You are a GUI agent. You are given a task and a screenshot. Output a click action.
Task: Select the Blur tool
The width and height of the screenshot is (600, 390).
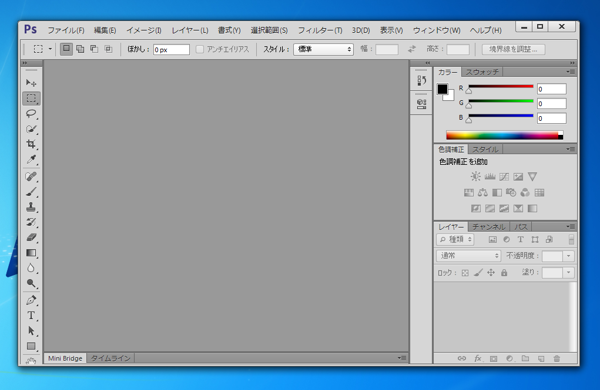pyautogui.click(x=31, y=268)
